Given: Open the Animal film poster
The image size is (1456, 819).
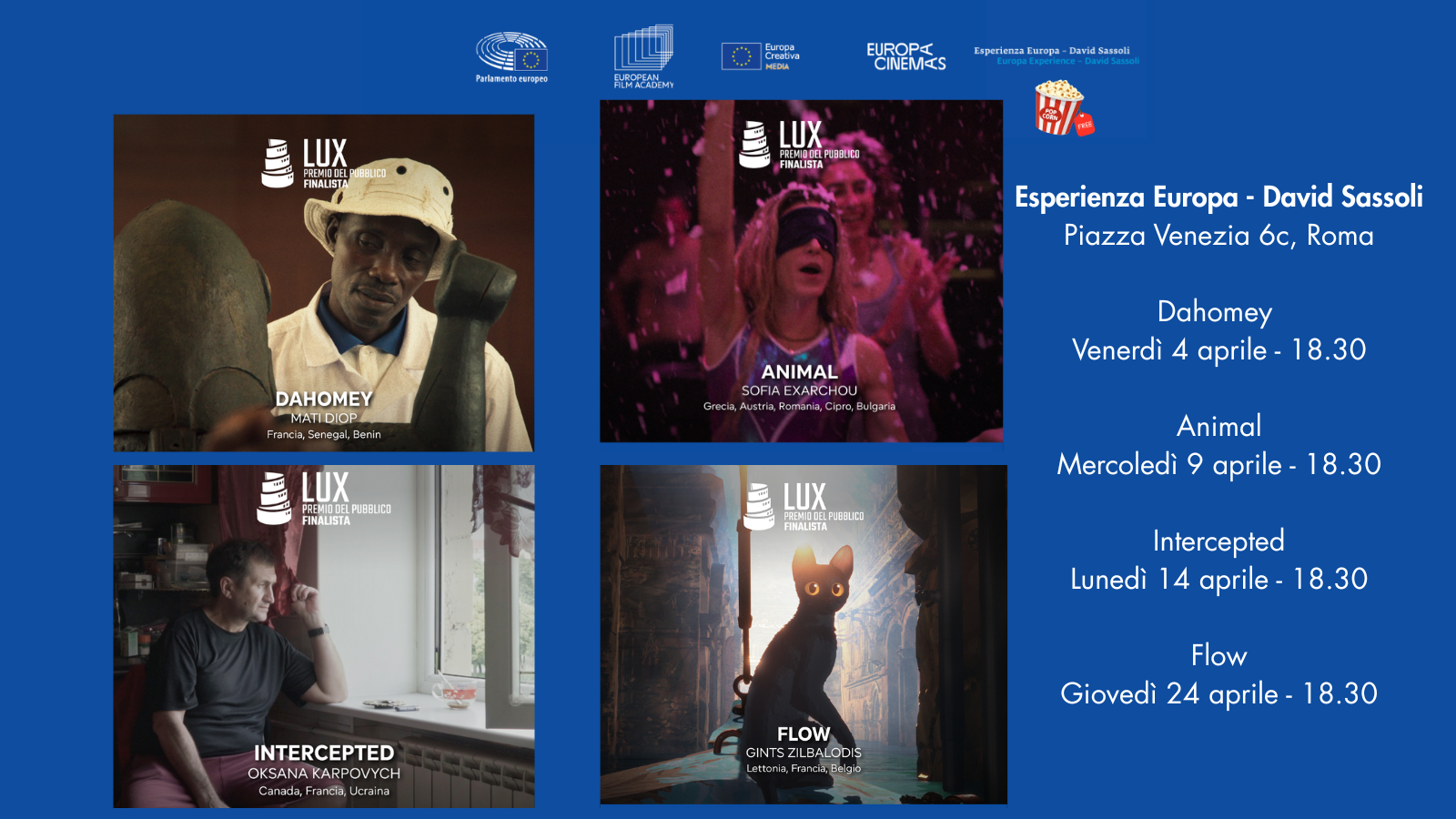Looking at the screenshot, I should [x=801, y=271].
